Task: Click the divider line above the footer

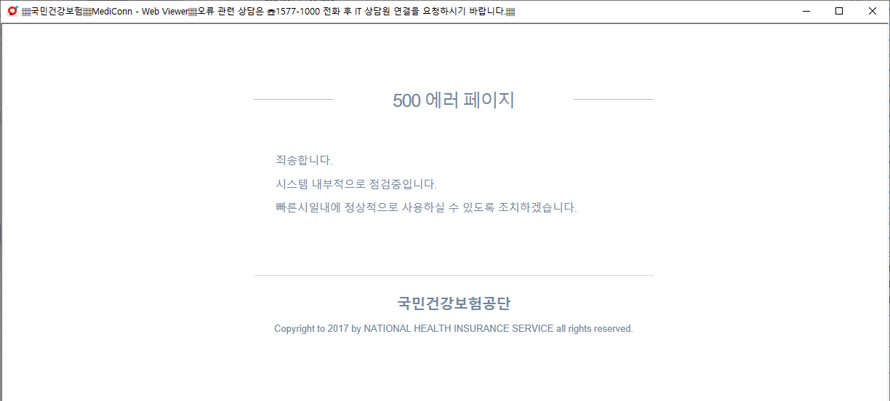Action: 453,275
